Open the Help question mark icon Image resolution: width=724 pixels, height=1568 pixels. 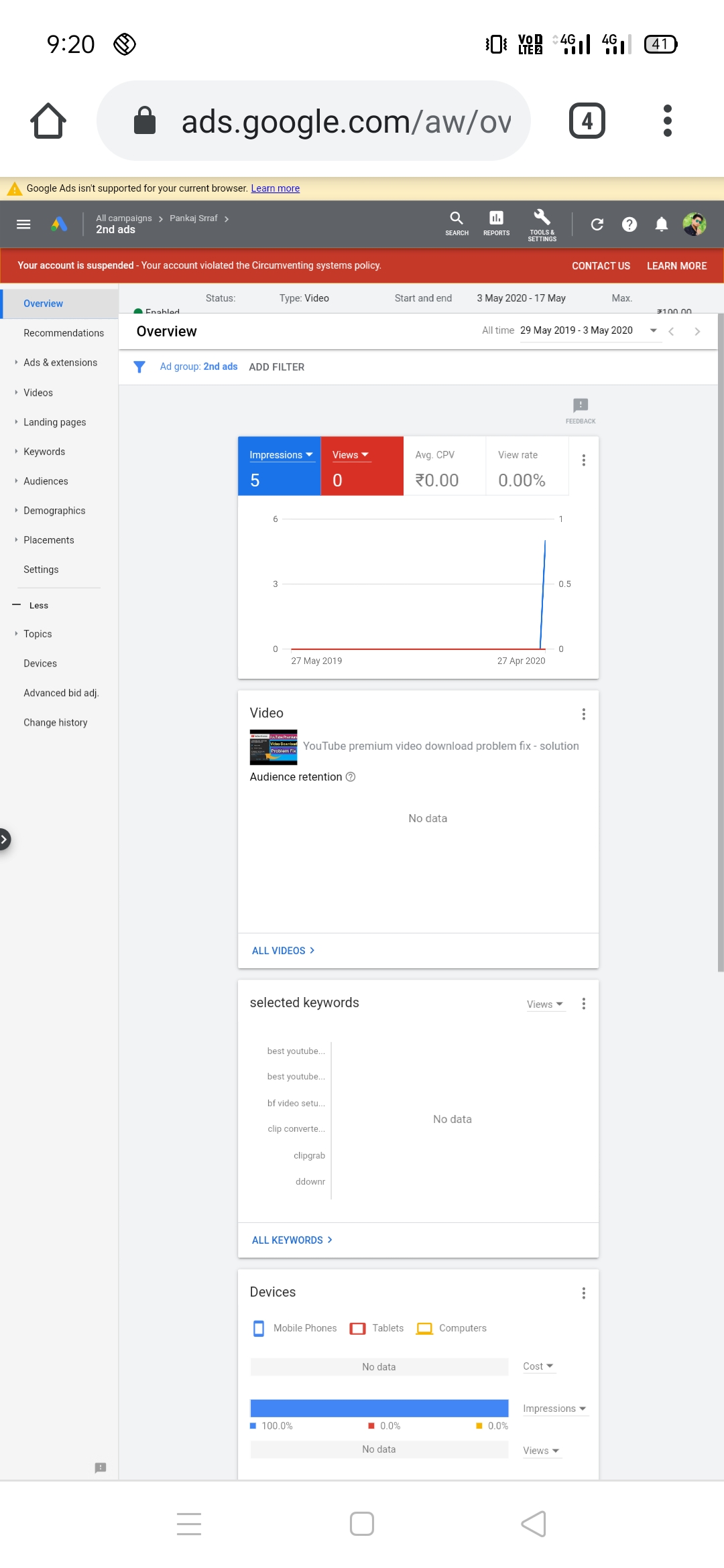629,224
